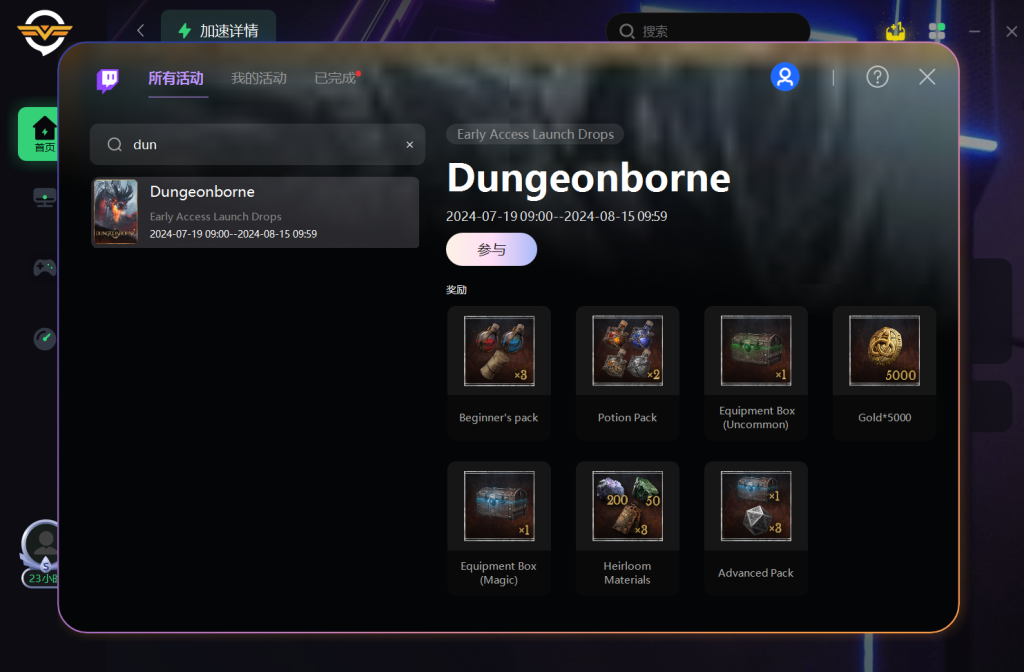
Task: Click the 搜索 search box in main window
Action: (x=708, y=31)
